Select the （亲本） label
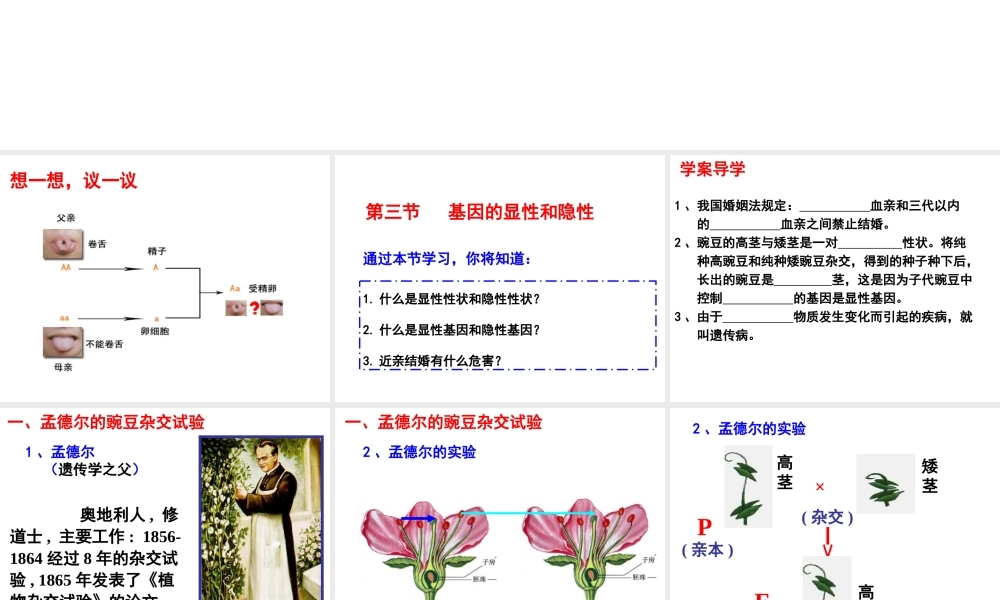This screenshot has width=1000, height=600. tap(707, 550)
